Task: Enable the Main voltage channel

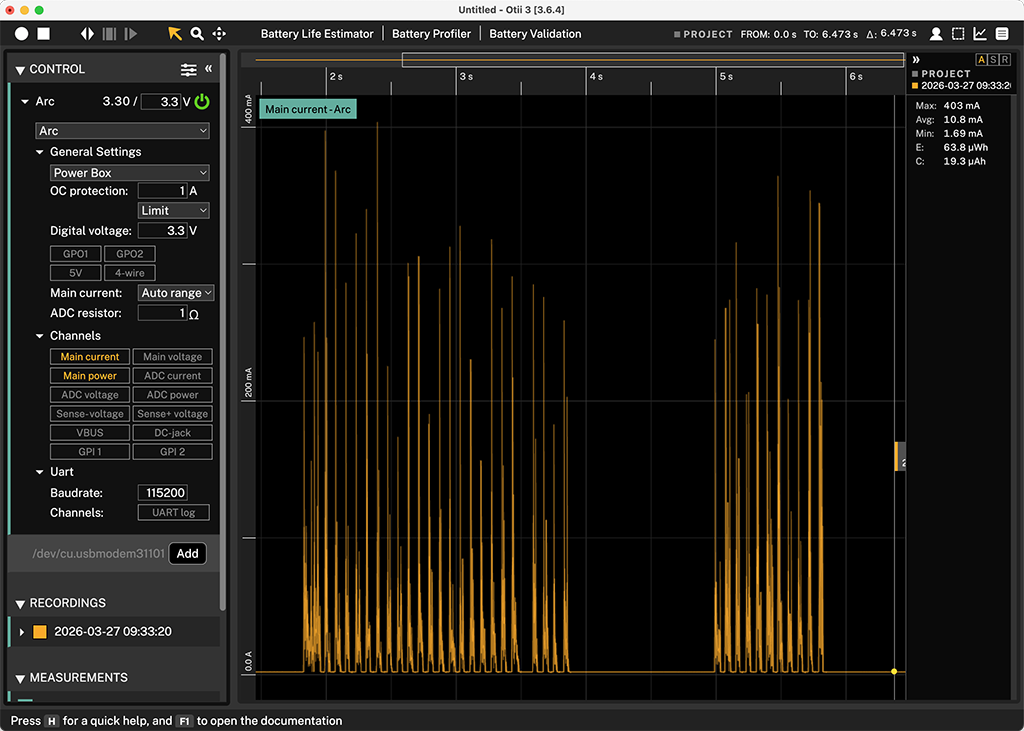Action: (172, 357)
